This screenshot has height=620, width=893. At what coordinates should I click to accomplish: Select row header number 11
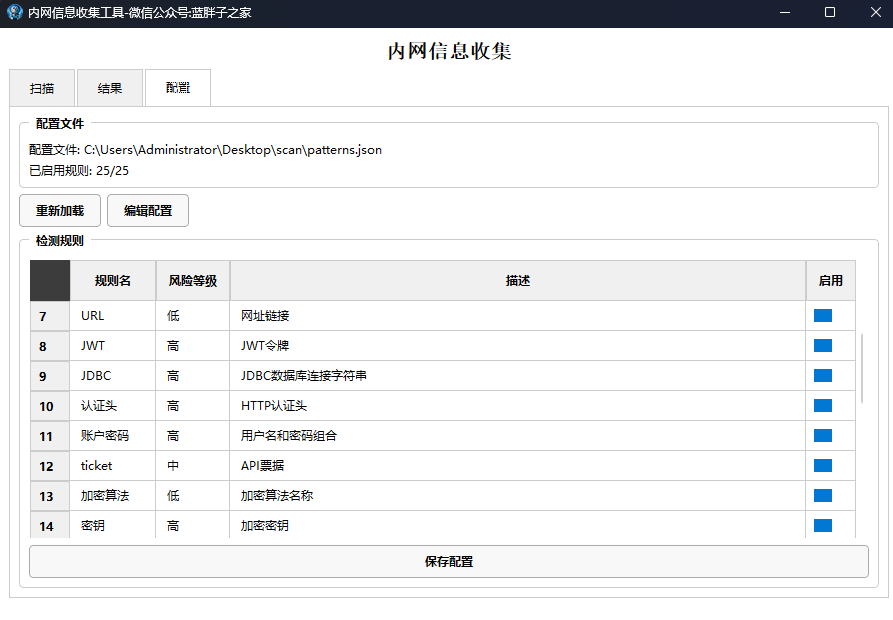pos(50,436)
